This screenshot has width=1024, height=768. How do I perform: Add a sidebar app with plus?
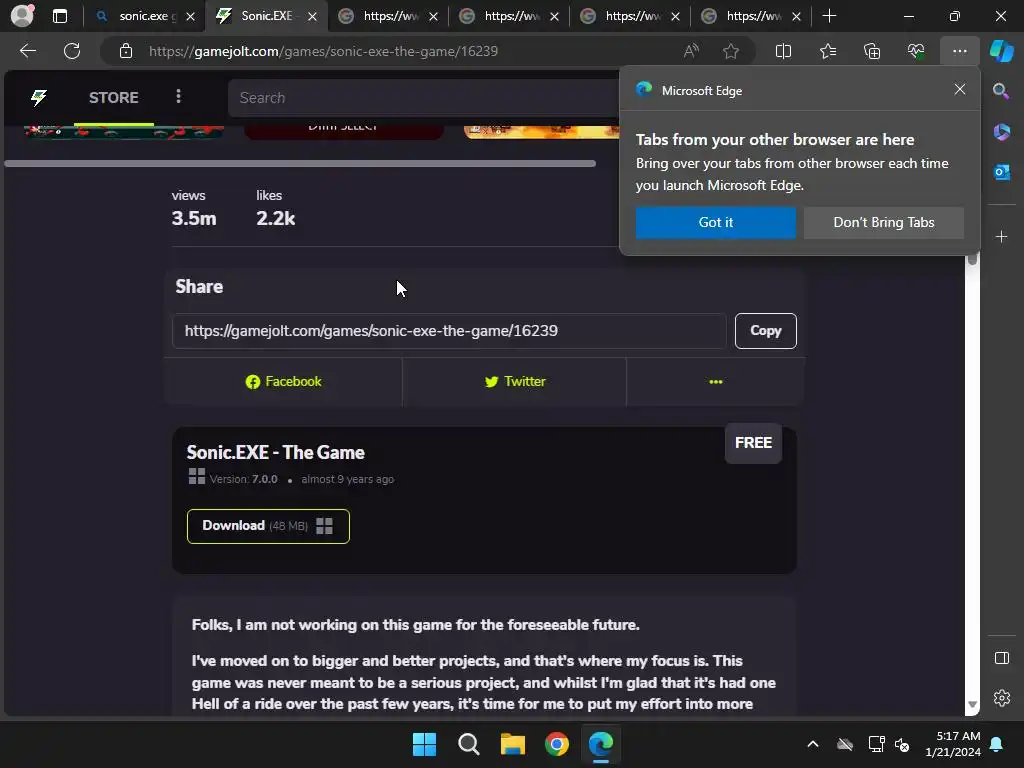click(1001, 236)
